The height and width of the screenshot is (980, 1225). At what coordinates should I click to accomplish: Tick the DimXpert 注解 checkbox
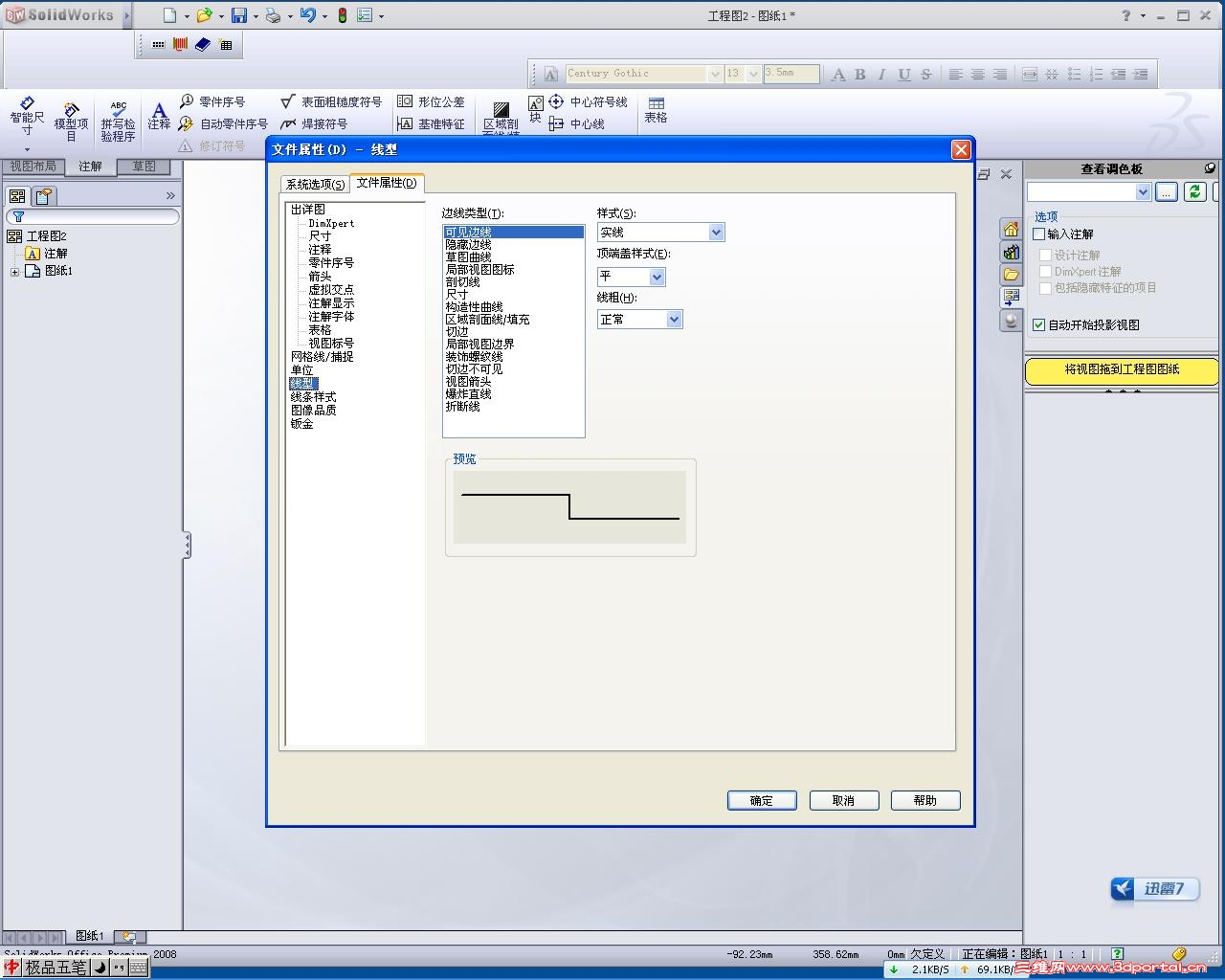[1046, 271]
